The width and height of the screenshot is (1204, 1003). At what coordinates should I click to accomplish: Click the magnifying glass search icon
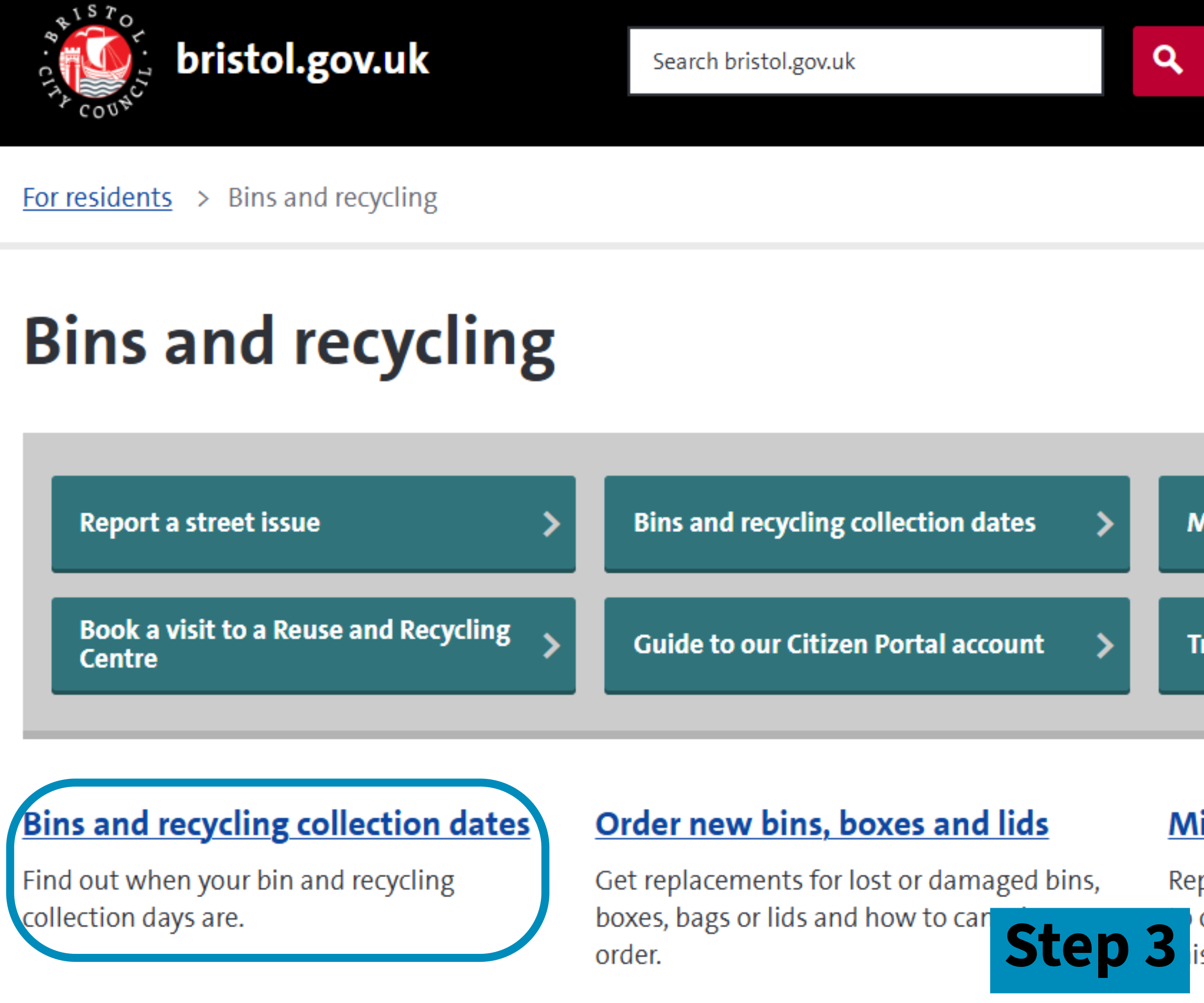tap(1168, 59)
